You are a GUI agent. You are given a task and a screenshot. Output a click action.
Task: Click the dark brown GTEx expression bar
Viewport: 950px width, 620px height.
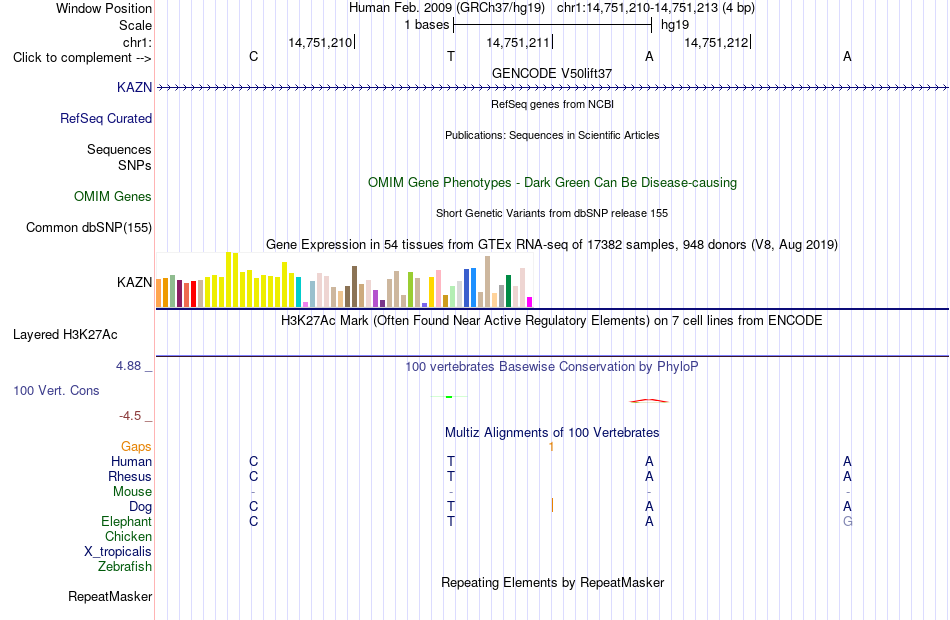click(x=354, y=287)
